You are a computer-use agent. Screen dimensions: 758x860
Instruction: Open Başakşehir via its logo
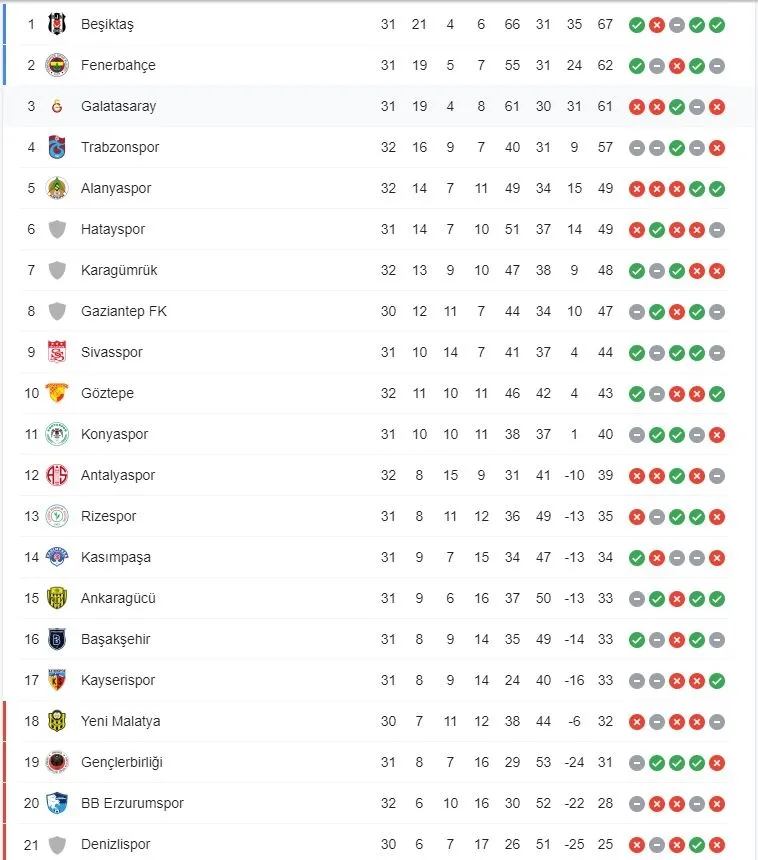point(57,639)
